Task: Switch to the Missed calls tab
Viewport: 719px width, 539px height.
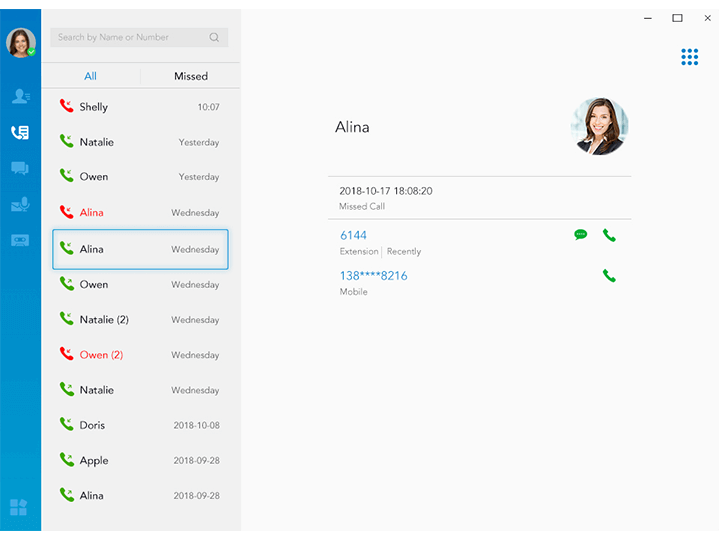Action: coord(191,76)
